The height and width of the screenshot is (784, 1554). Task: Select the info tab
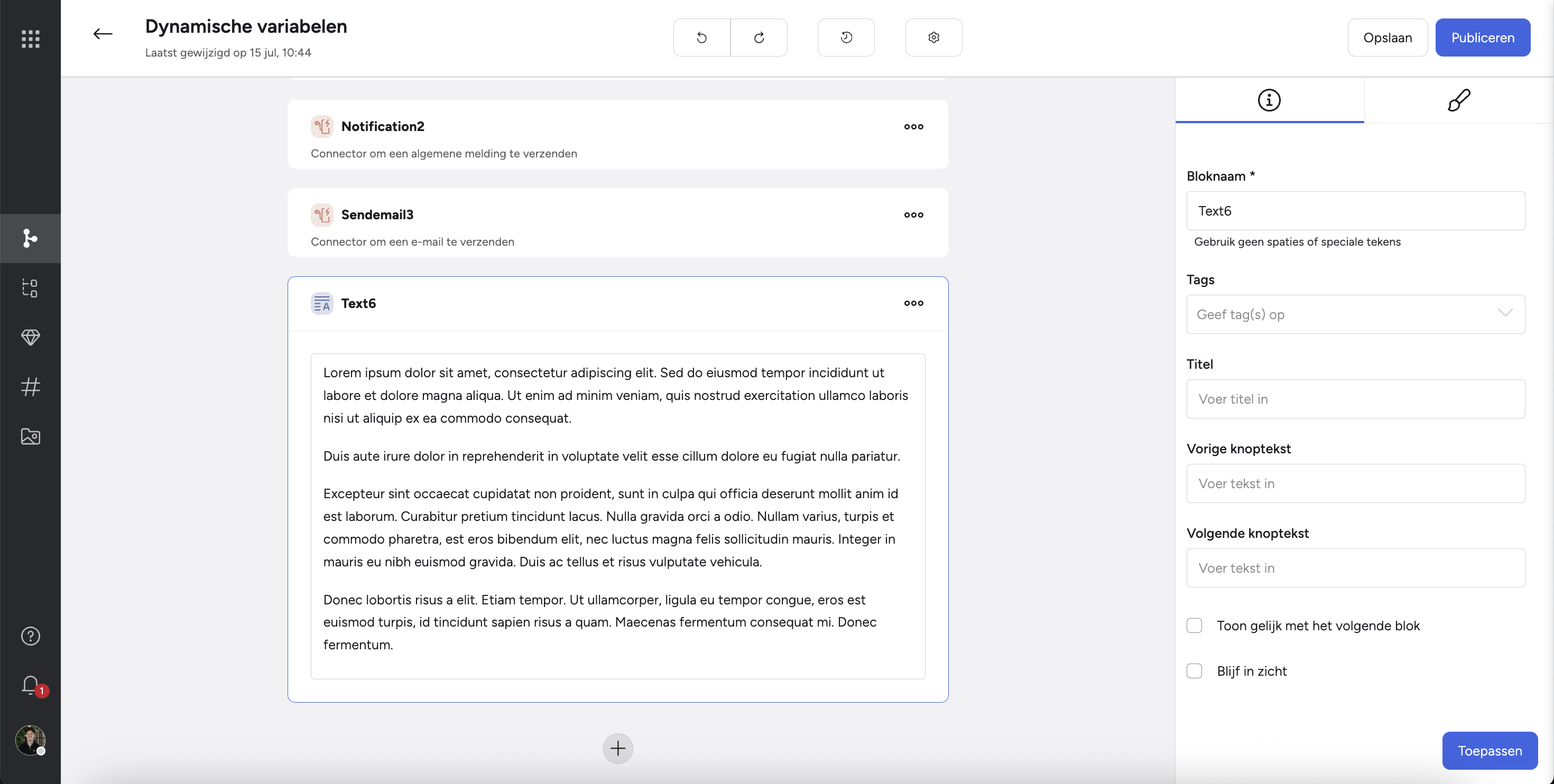coord(1269,100)
